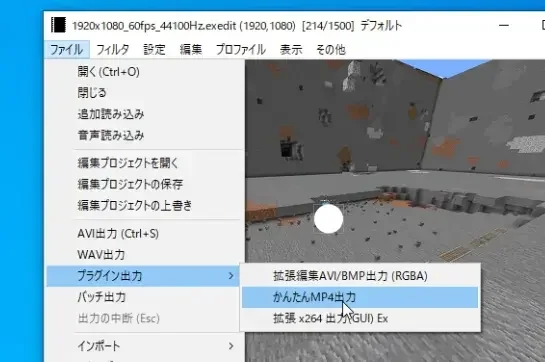Select 編集プロジェクトを開く
This screenshot has width=545, height=362.
click(143, 163)
